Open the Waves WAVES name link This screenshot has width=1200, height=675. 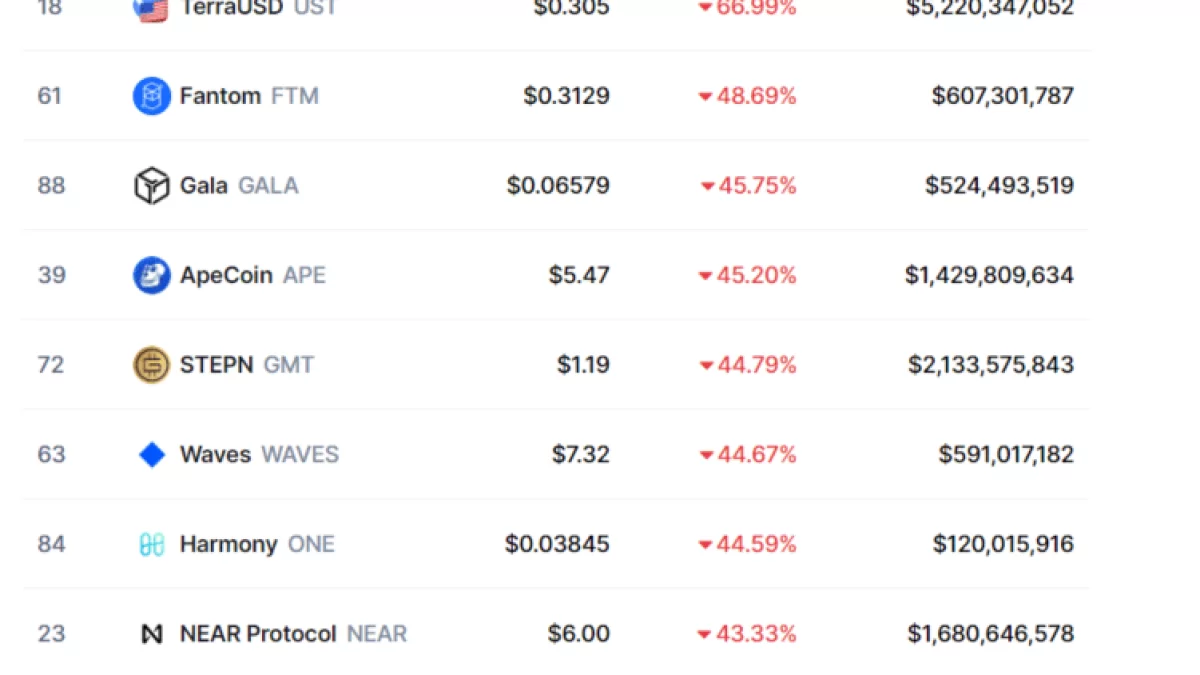click(259, 455)
